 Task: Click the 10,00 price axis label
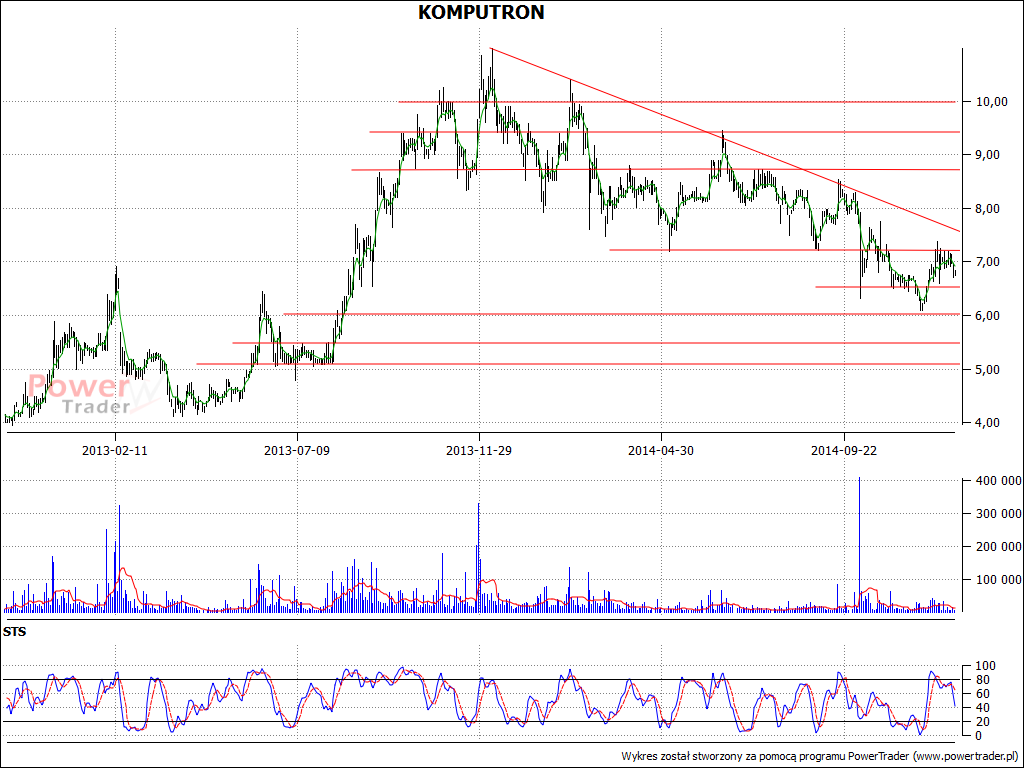[x=991, y=102]
